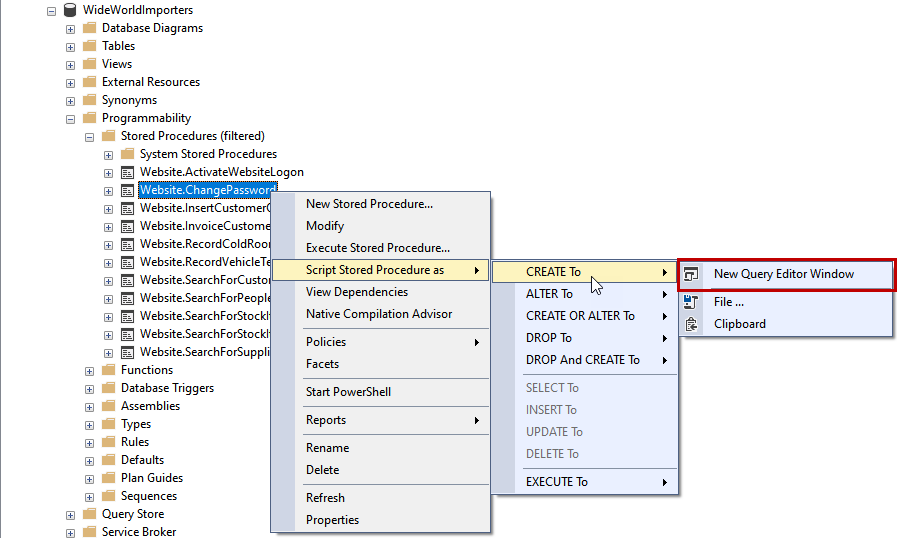
Task: Click the Website.SearchForCusto procedure icon
Action: click(x=128, y=280)
